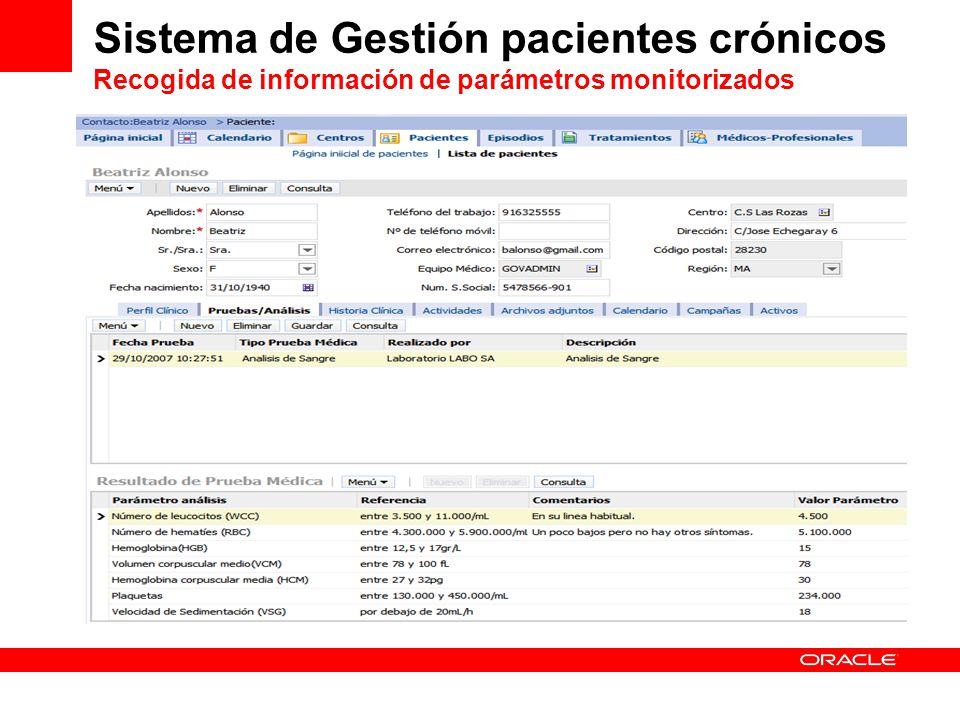Click the 234.000 parameter value
The width and height of the screenshot is (960, 720).
[x=819, y=596]
